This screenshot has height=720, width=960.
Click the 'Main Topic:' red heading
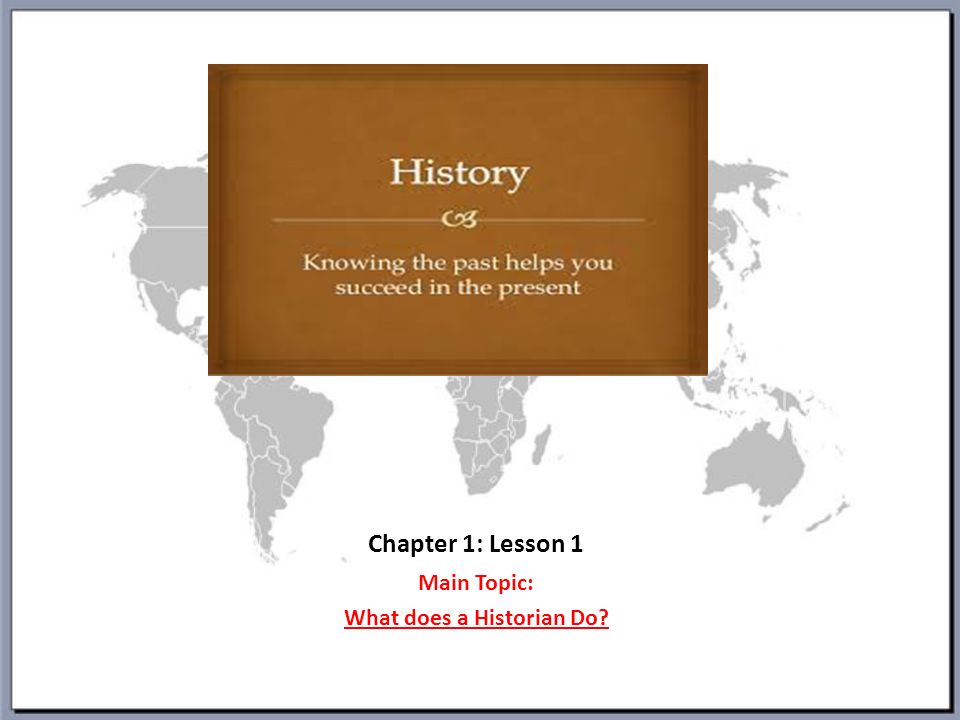point(476,583)
